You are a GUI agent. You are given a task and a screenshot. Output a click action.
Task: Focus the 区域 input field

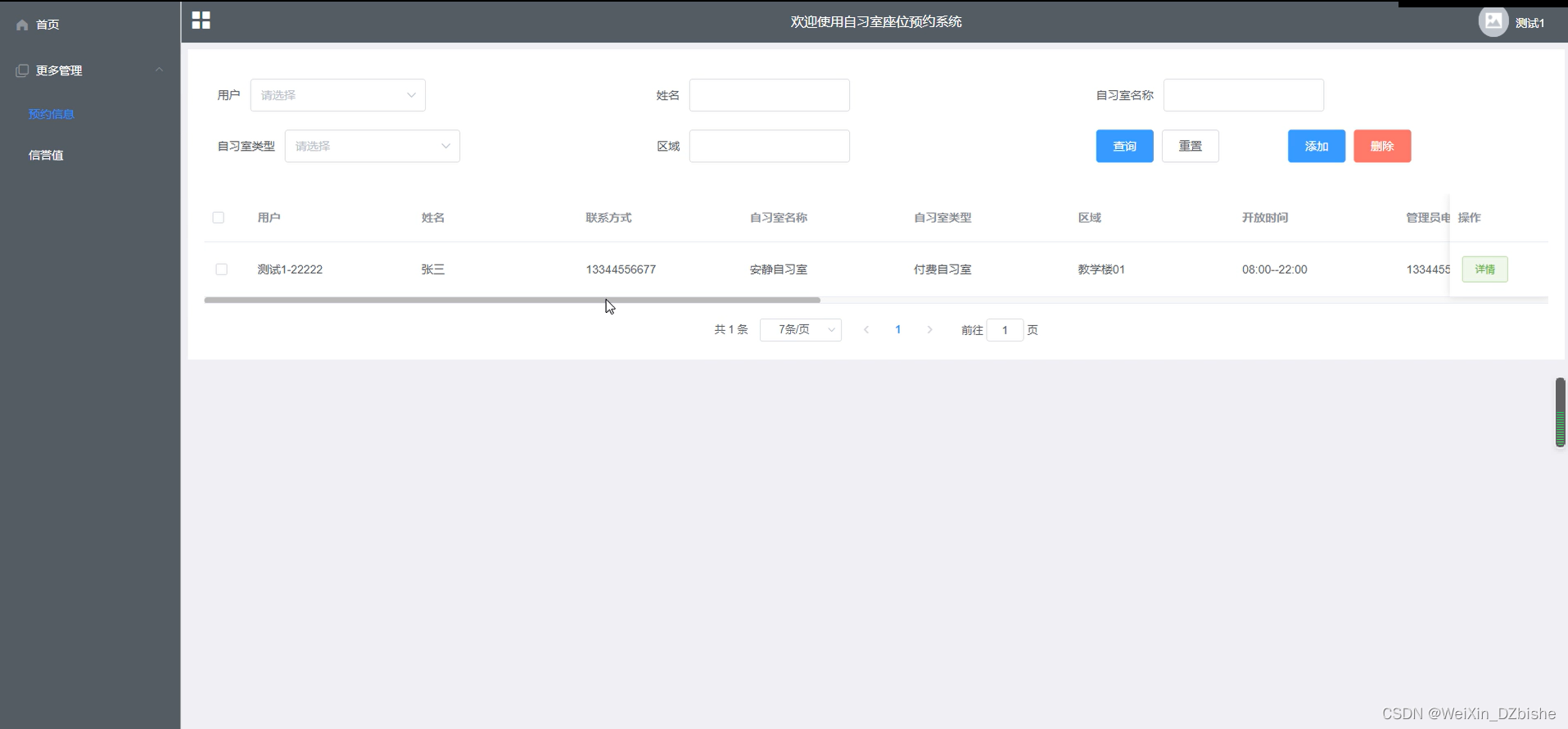pos(770,146)
